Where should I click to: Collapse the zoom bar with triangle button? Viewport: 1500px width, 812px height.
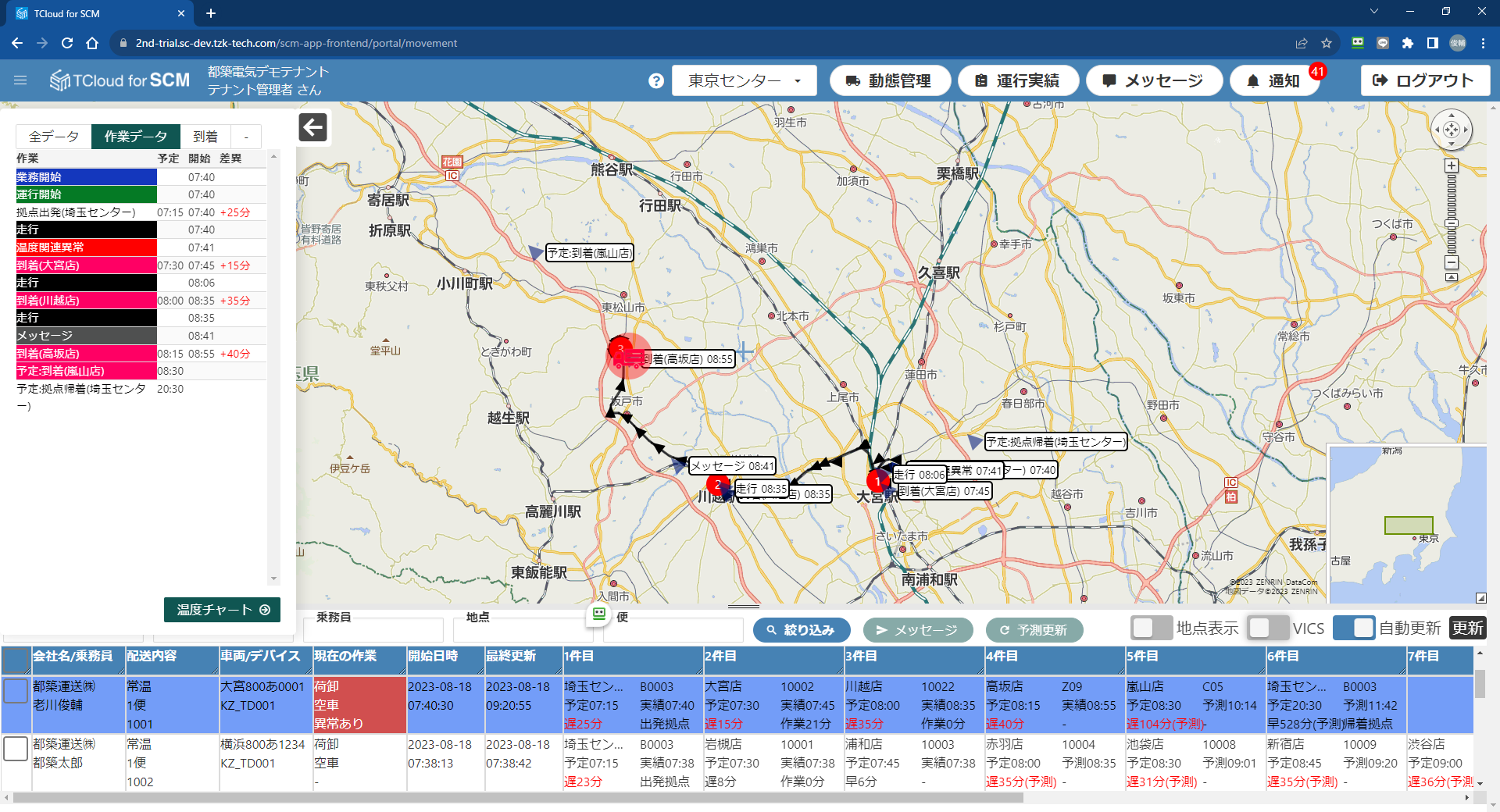tap(1452, 277)
